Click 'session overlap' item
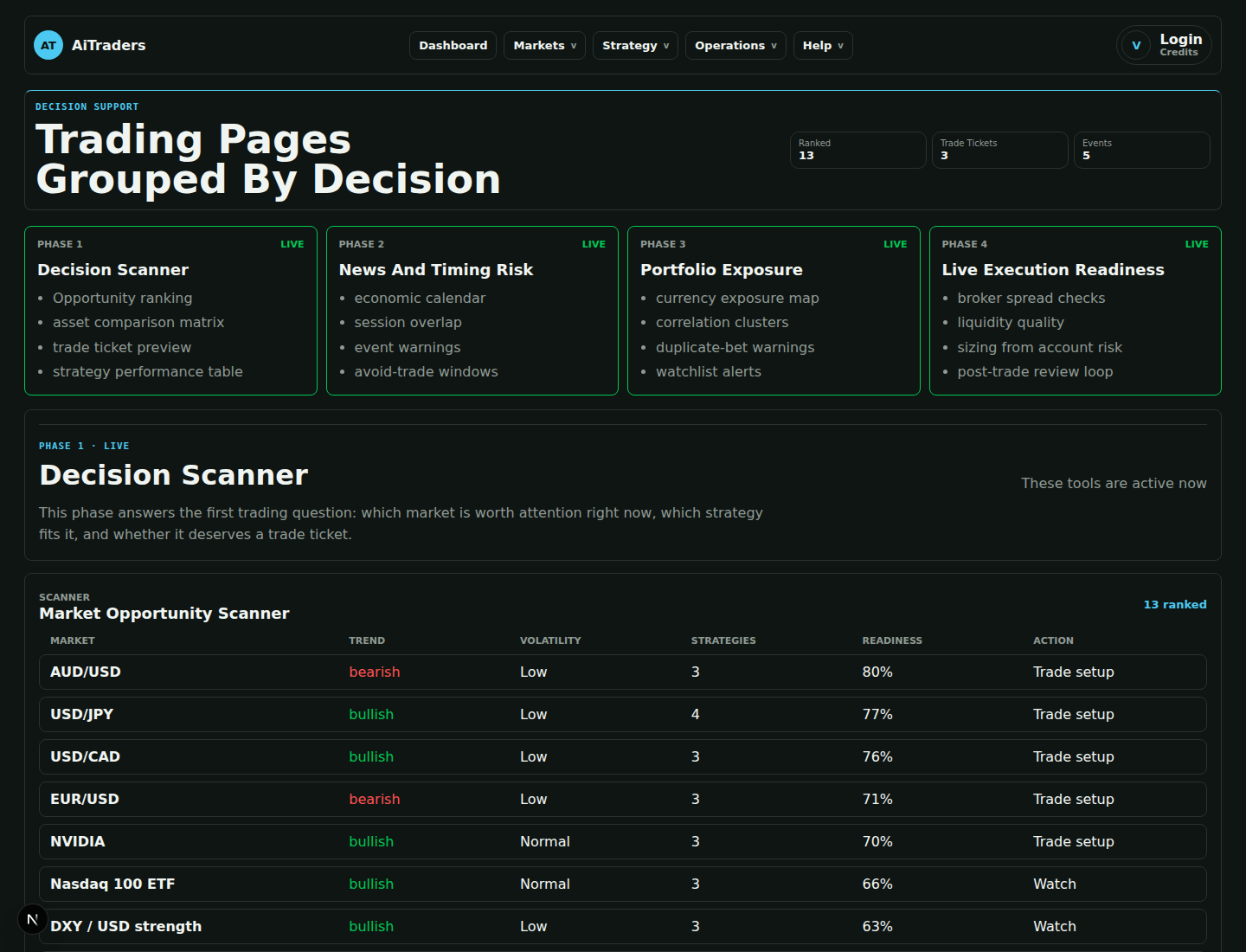1246x952 pixels. point(408,322)
